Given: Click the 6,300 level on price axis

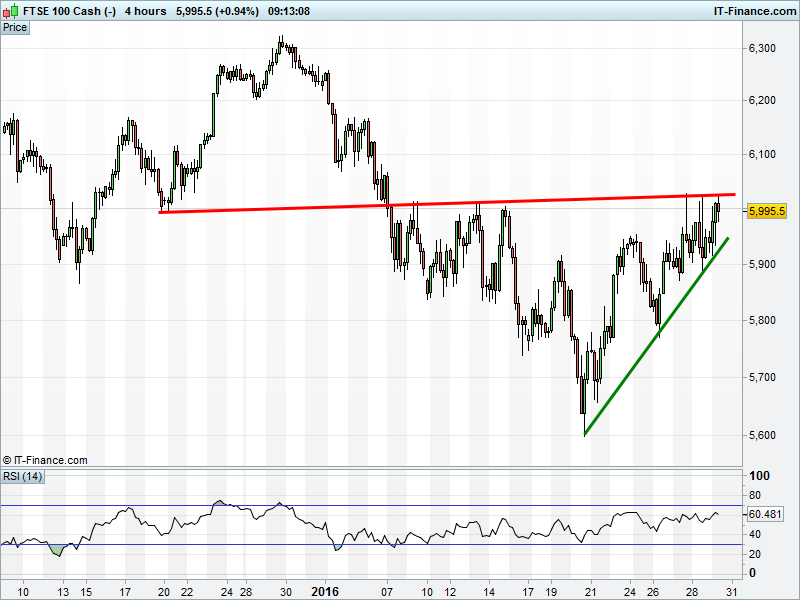Looking at the screenshot, I should (763, 48).
